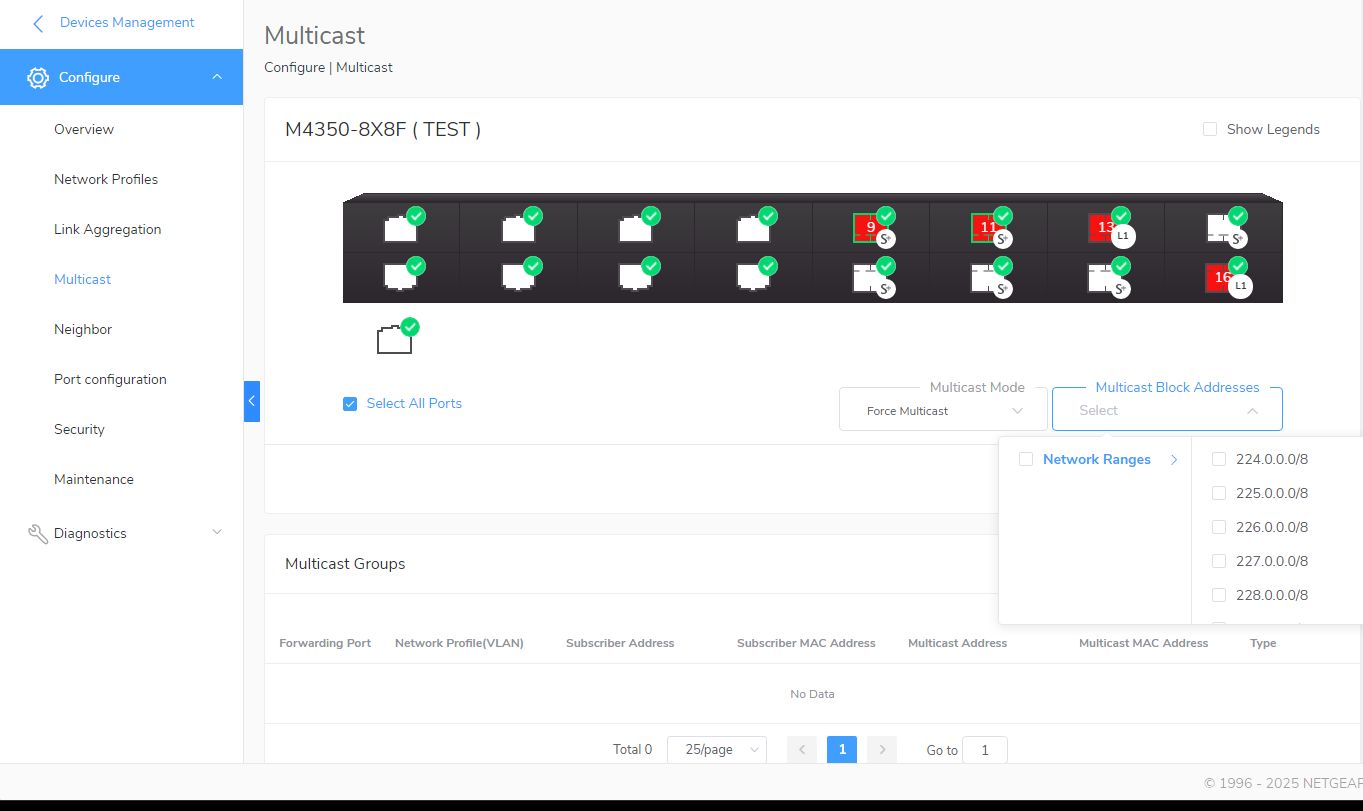Select the SFP port right of port 13
The height and width of the screenshot is (811, 1363).
(1222, 228)
